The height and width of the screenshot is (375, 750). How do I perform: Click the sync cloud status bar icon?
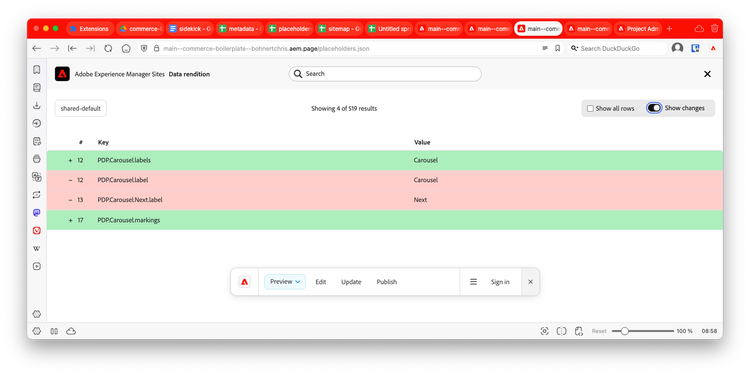(71, 331)
